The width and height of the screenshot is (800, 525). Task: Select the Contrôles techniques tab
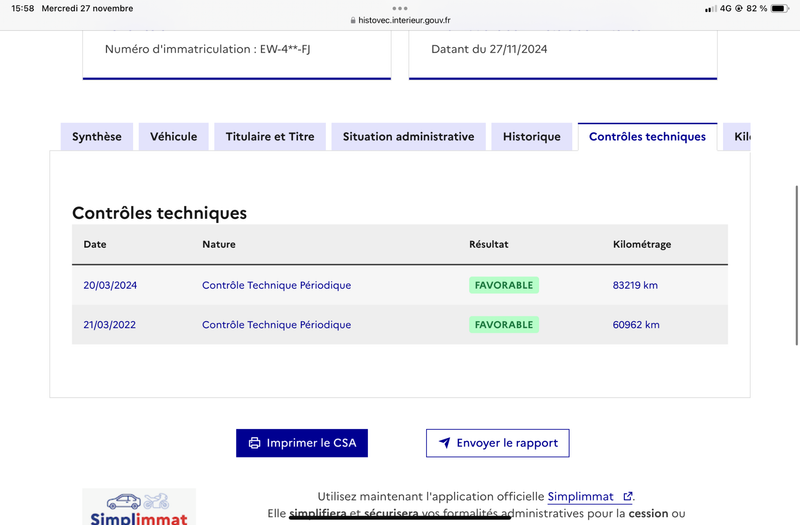(647, 137)
